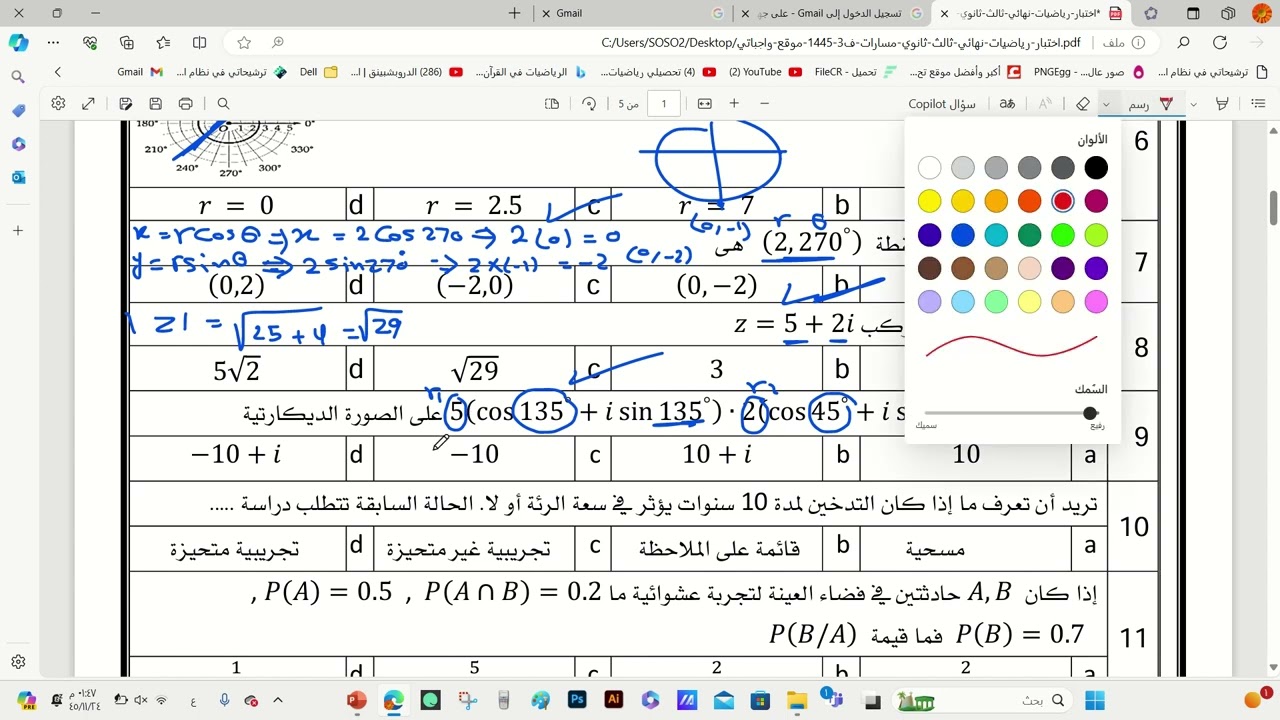Click the translate icon in PDF toolbar

1007,104
